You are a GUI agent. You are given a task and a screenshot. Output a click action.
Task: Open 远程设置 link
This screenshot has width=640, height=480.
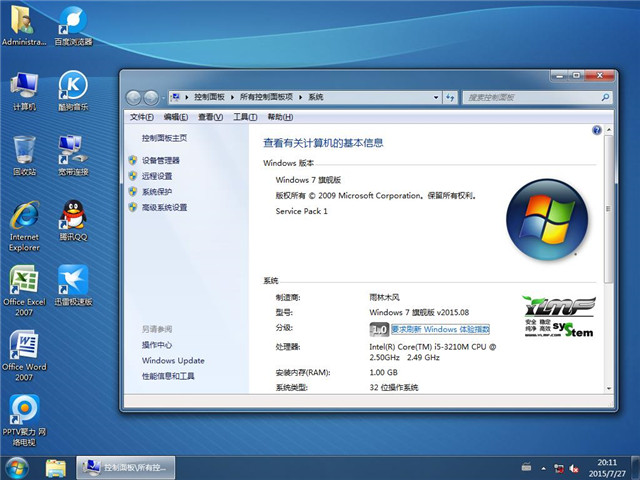[157, 176]
